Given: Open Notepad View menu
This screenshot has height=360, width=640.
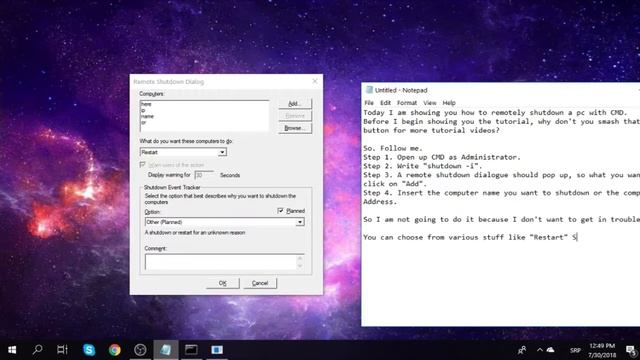Looking at the screenshot, I should 429,103.
